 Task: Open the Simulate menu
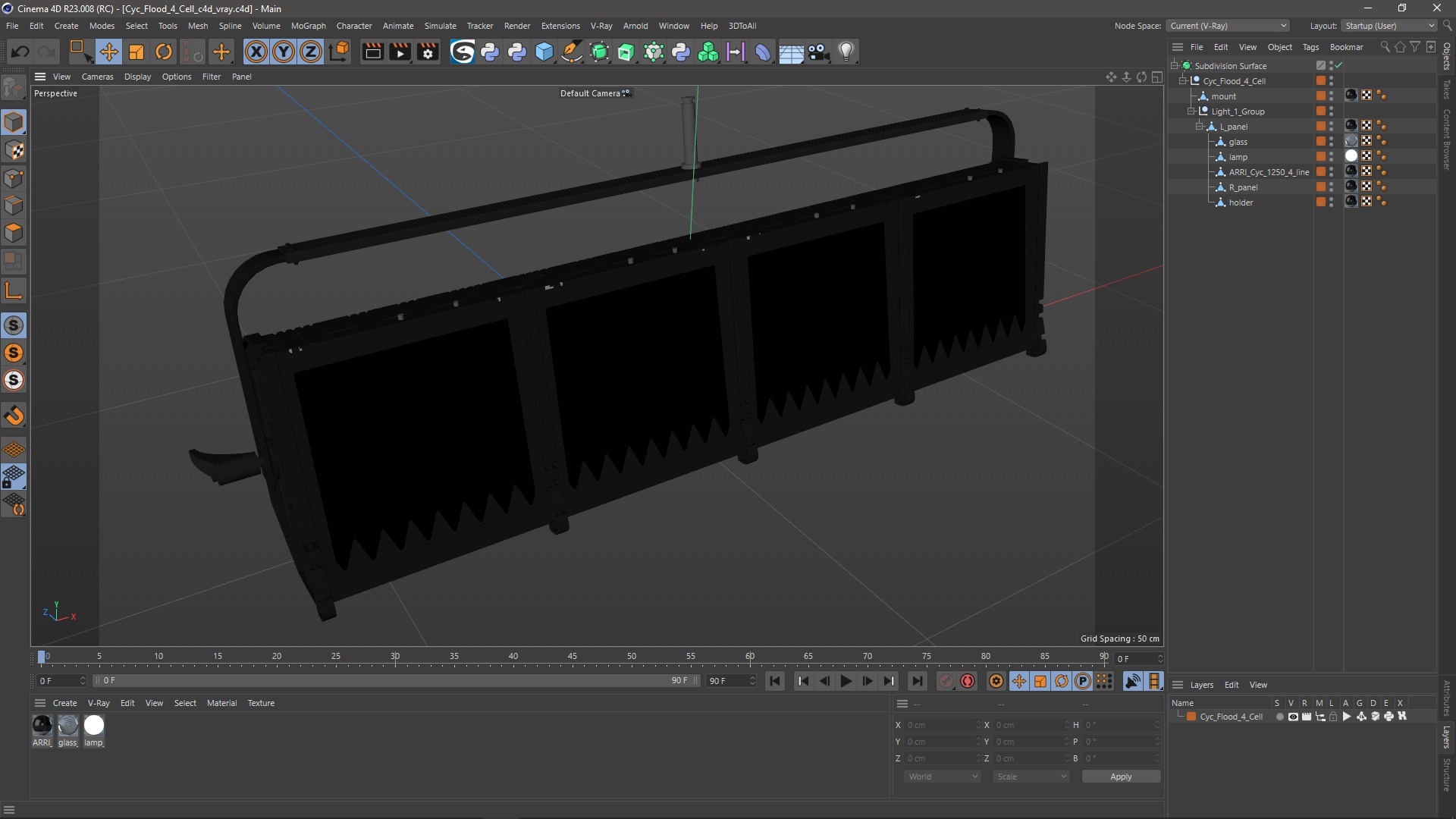(x=440, y=26)
